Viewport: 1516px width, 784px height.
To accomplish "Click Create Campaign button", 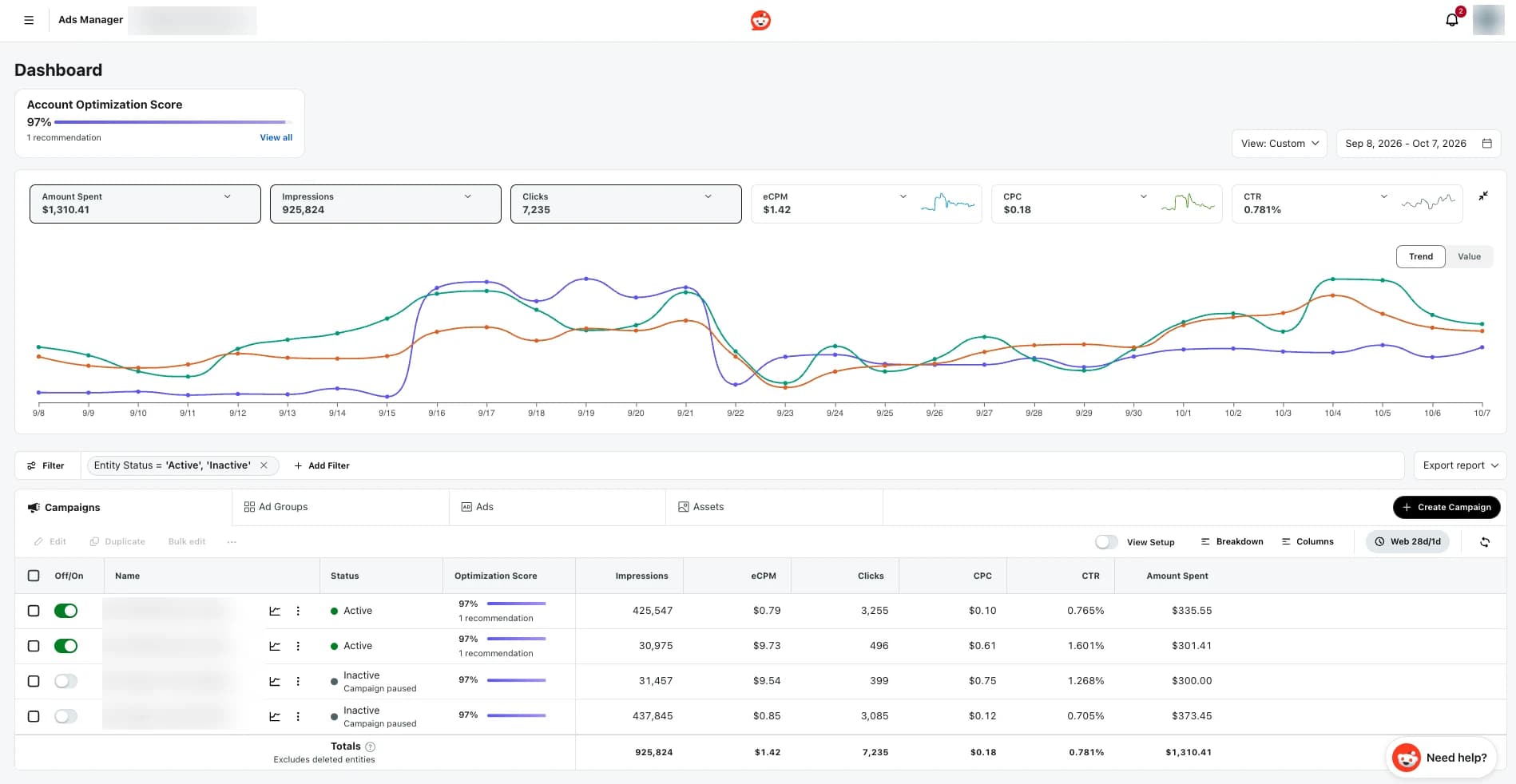I will 1447,507.
